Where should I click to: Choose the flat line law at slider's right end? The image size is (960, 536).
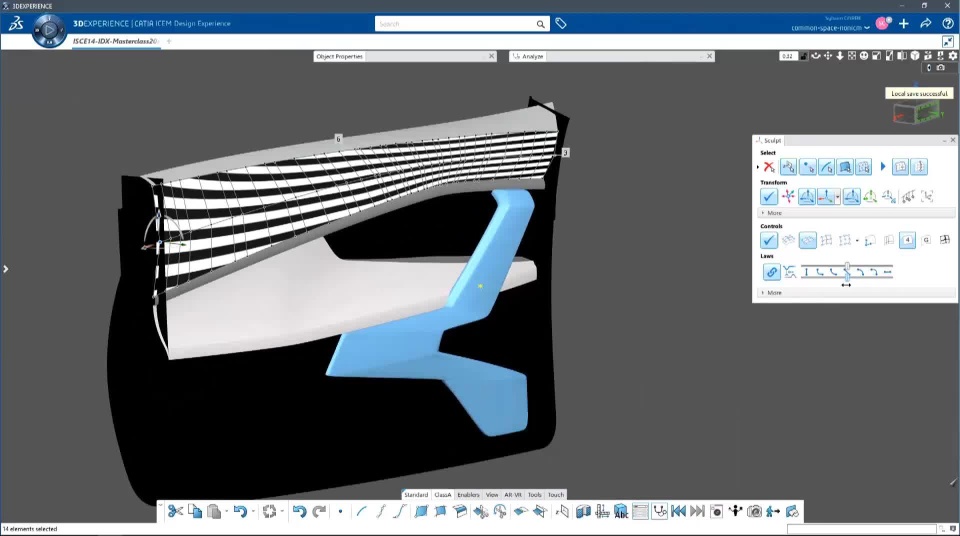click(x=887, y=272)
